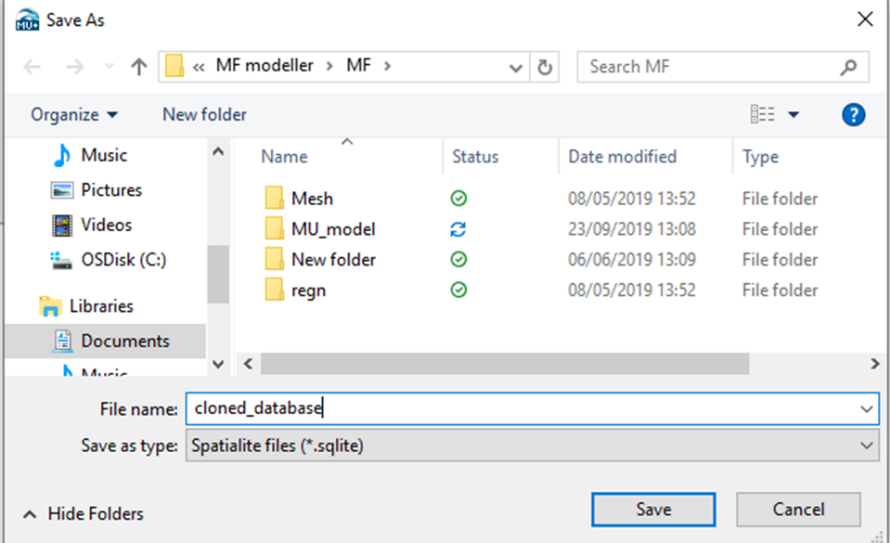Screen dimensions: 890x543
Task: Sort by Date modified column header
Action: (622, 157)
